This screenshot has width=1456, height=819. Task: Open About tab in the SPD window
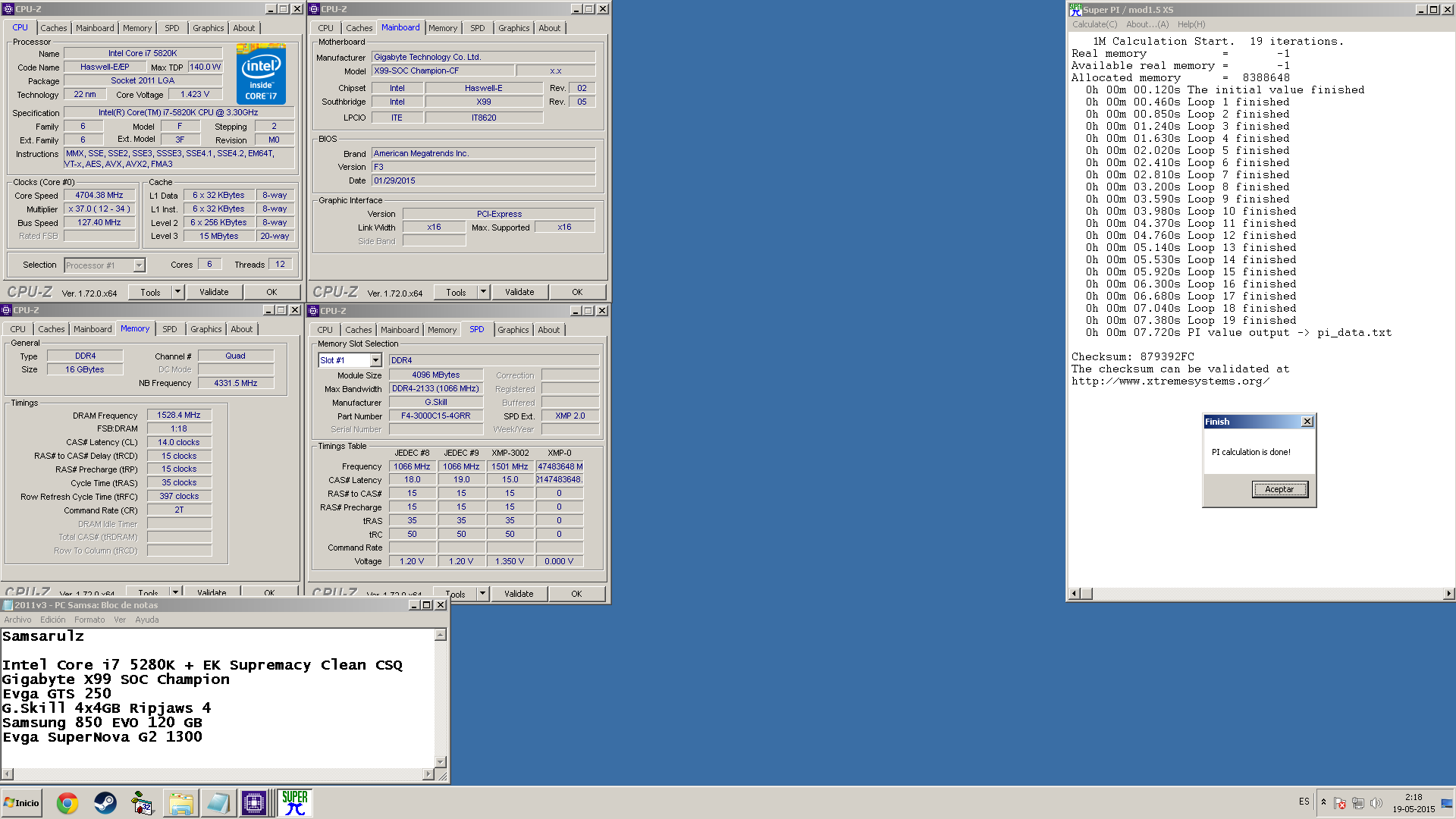coord(549,330)
